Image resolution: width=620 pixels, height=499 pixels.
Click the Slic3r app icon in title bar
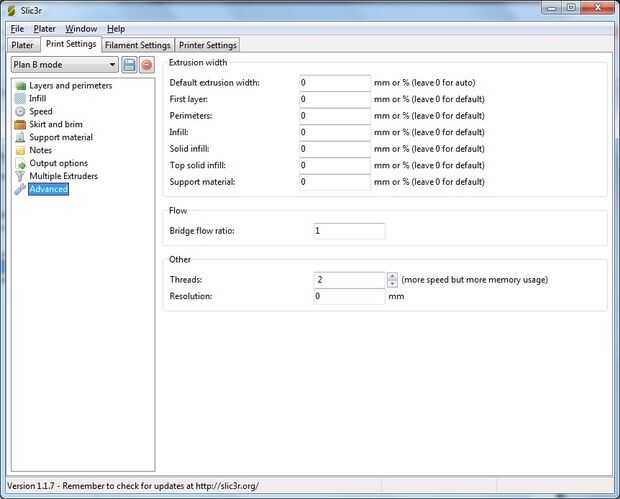point(11,10)
